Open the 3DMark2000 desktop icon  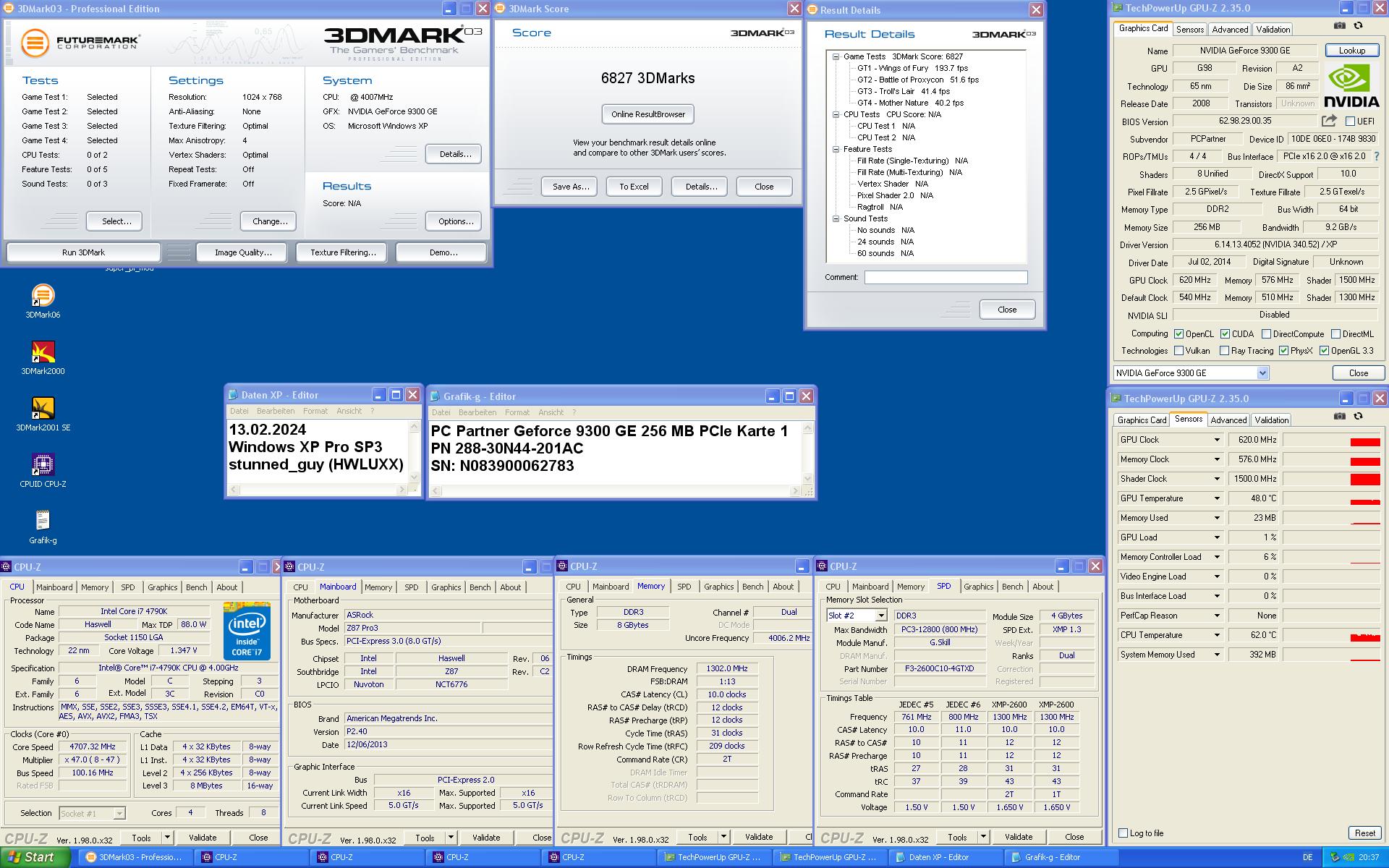tap(43, 357)
